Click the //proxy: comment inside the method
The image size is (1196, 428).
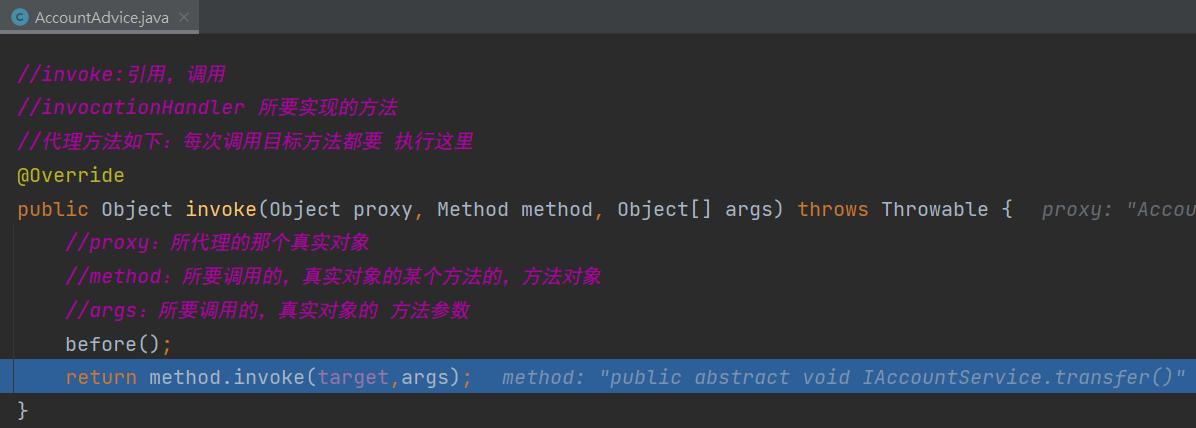coord(217,243)
